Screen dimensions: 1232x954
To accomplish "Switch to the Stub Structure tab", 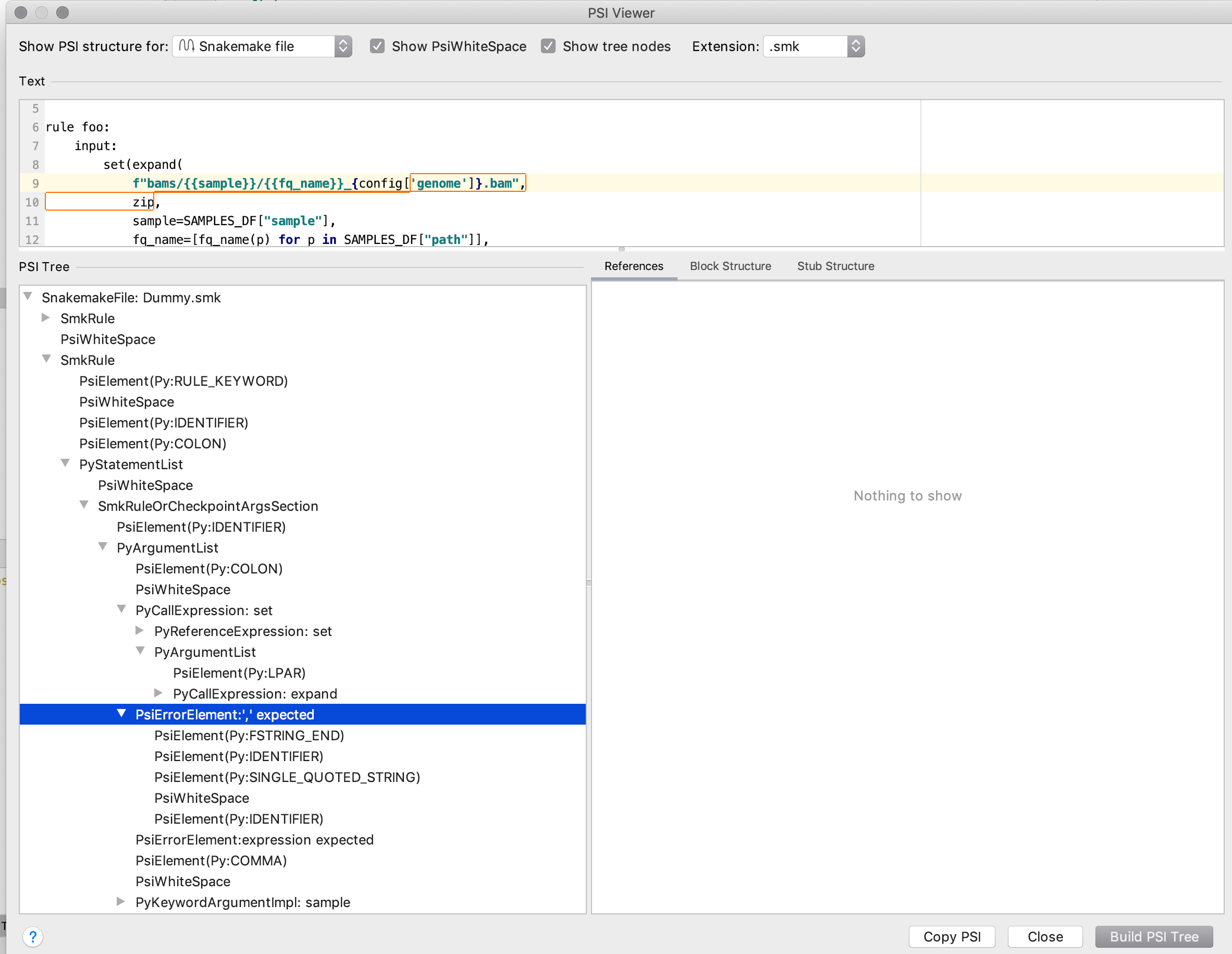I will pos(835,266).
